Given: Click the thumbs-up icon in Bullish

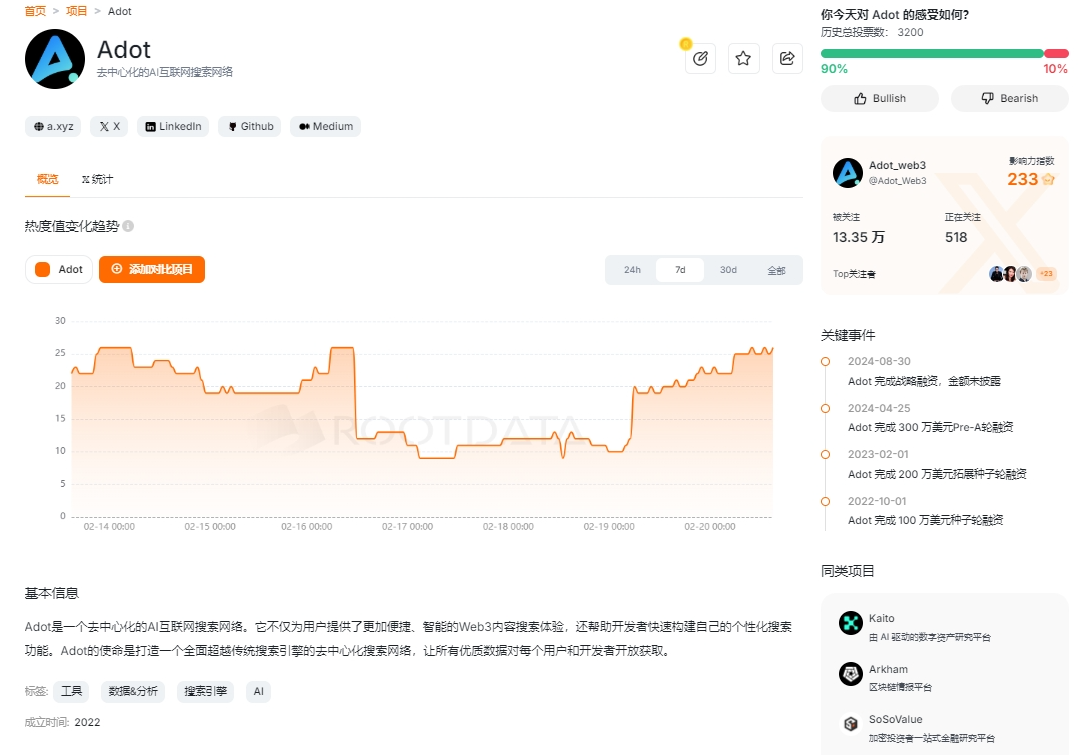Looking at the screenshot, I should tap(860, 98).
